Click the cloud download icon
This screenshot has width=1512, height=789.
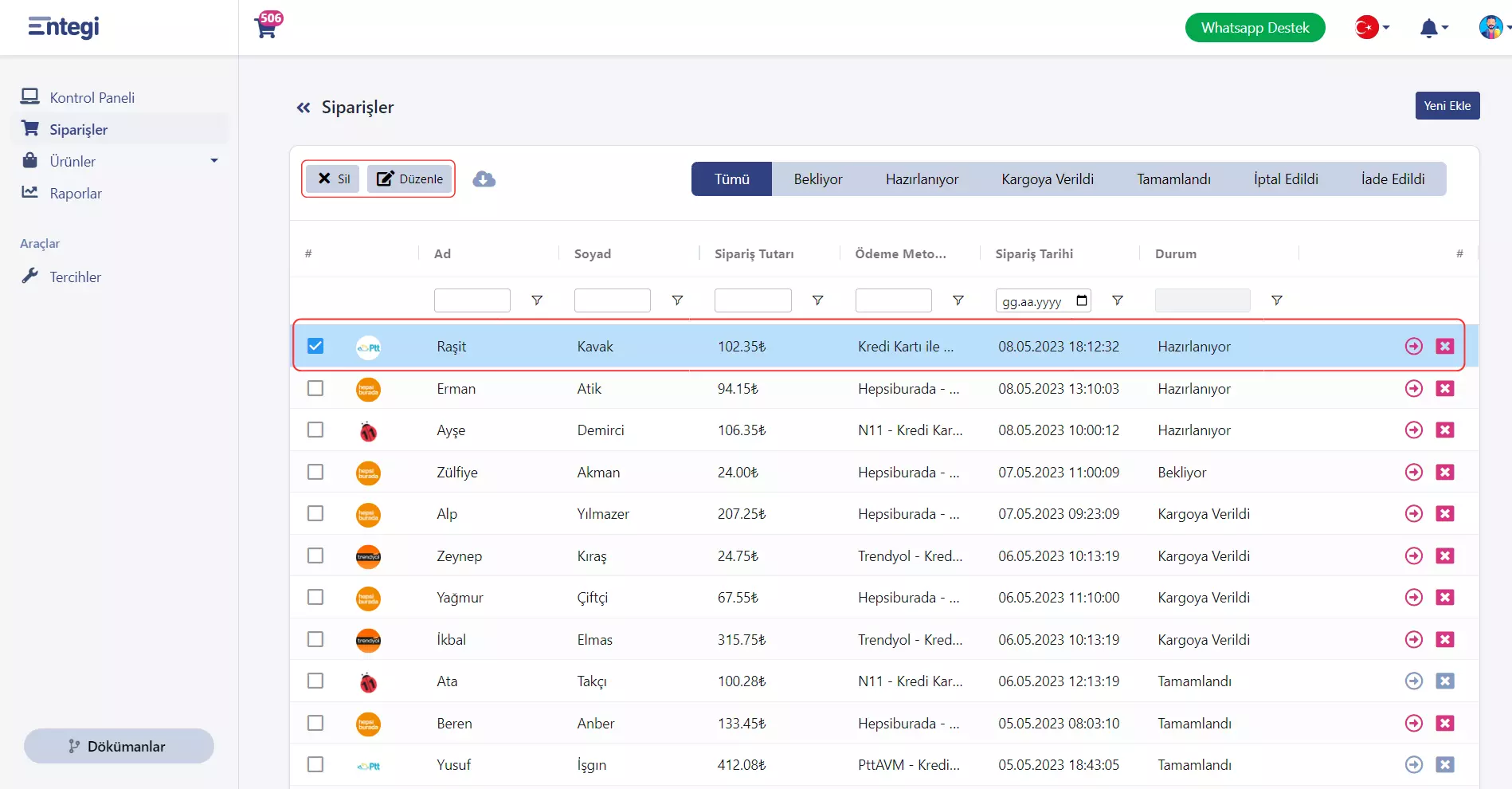484,179
